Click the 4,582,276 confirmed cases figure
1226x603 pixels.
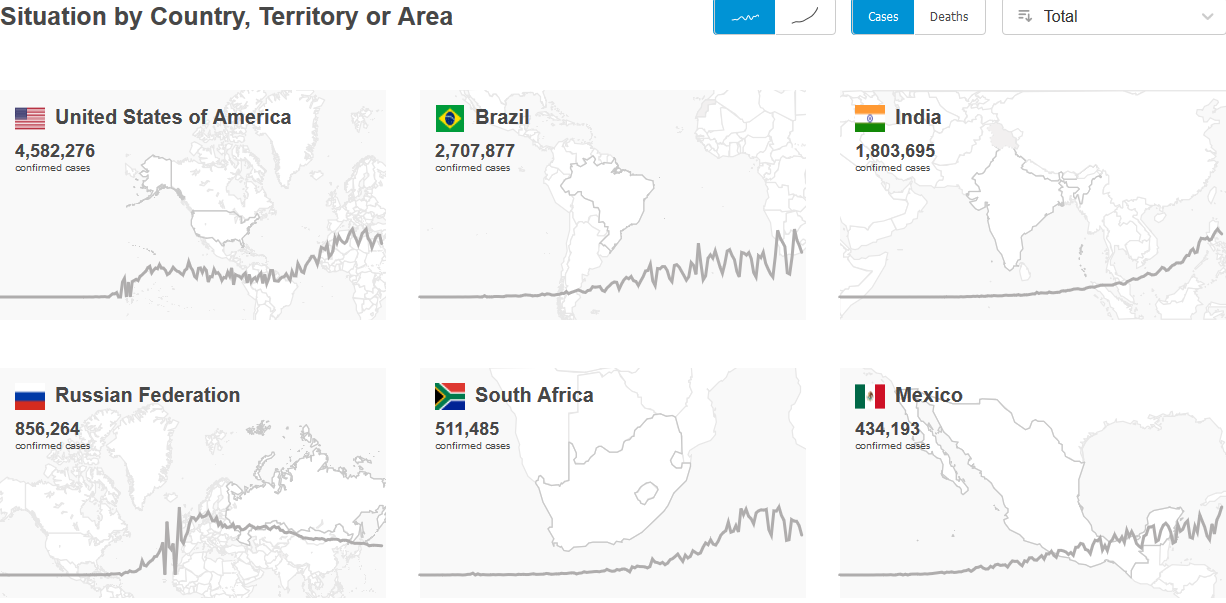(55, 151)
